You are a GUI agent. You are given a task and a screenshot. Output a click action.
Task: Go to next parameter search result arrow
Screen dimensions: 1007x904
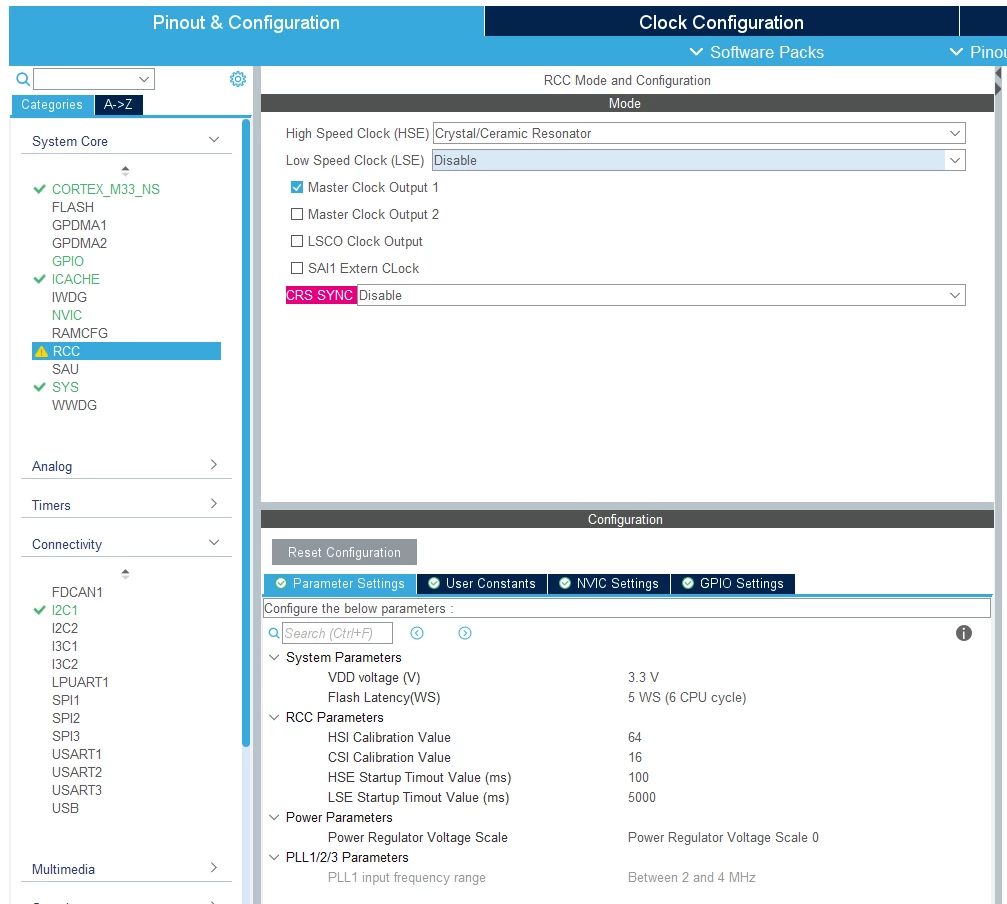(465, 633)
